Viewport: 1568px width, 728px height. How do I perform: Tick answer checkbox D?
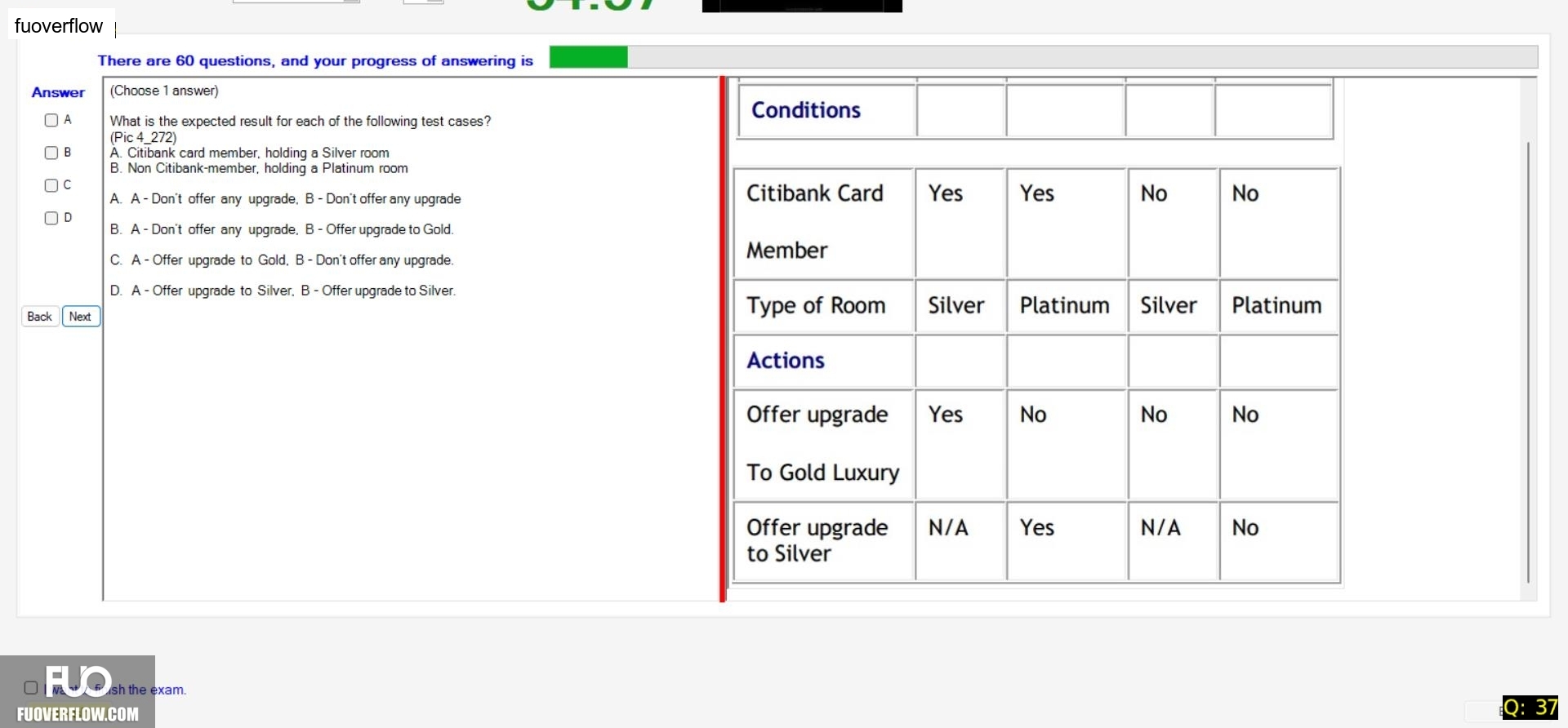[x=51, y=219]
